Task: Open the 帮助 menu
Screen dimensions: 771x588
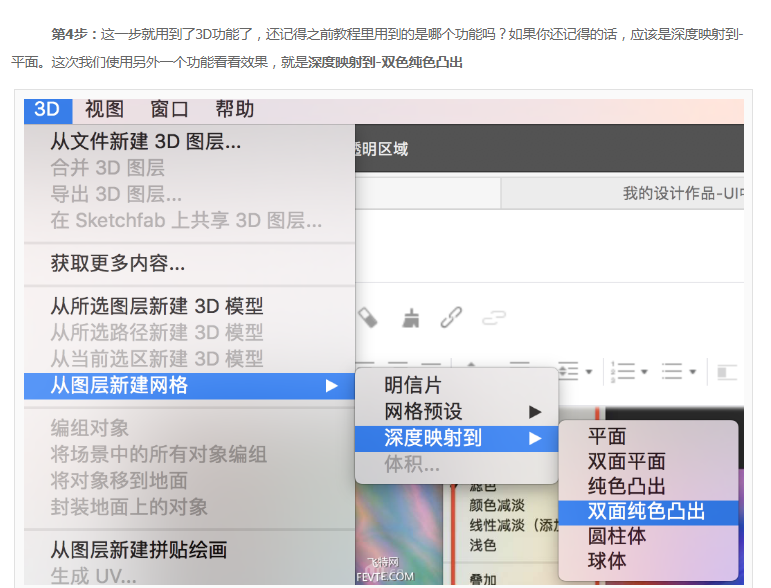Action: coord(235,110)
